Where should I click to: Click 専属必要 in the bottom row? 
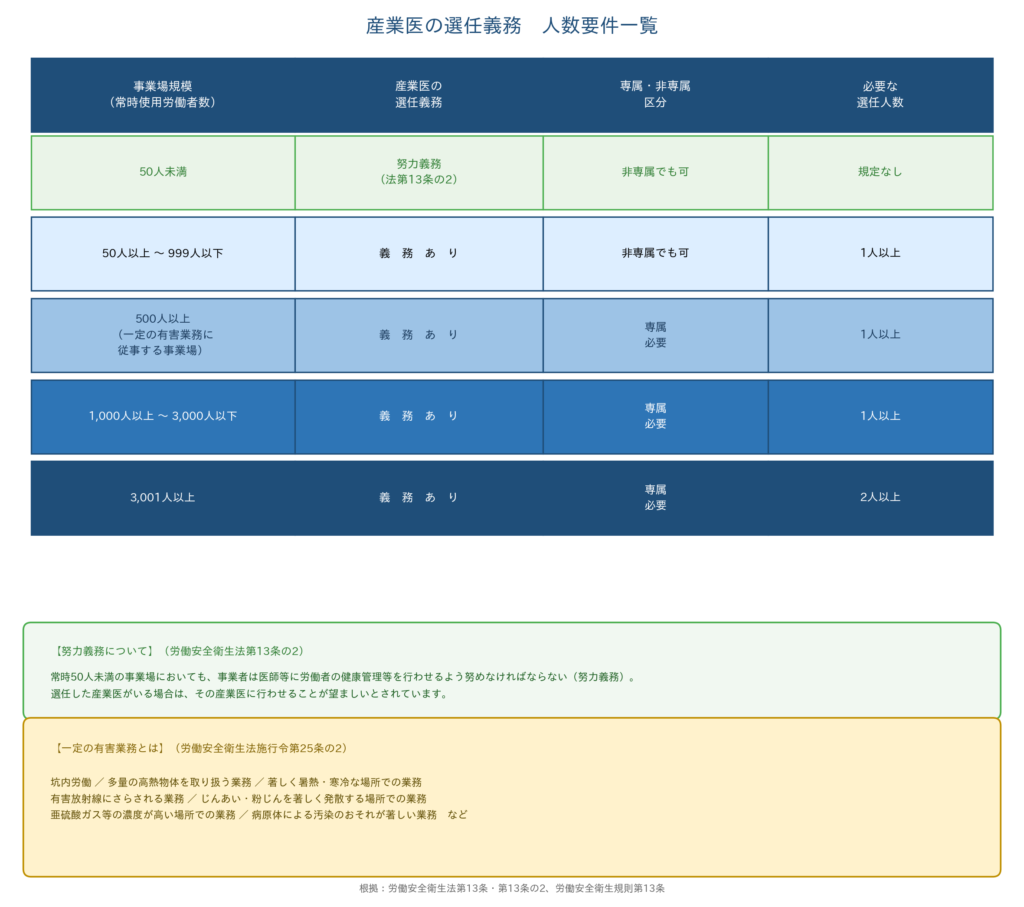tap(655, 497)
